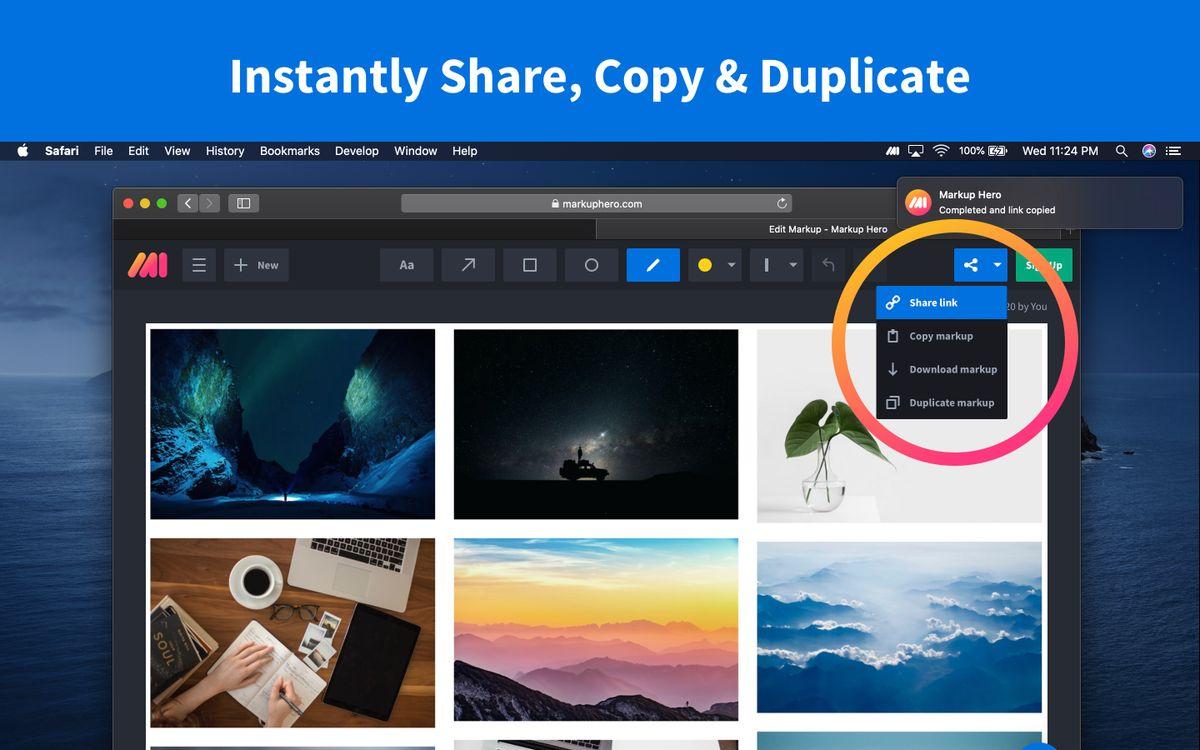The image size is (1200, 750).
Task: Choose Copy markup from the dropdown
Action: pyautogui.click(x=942, y=336)
